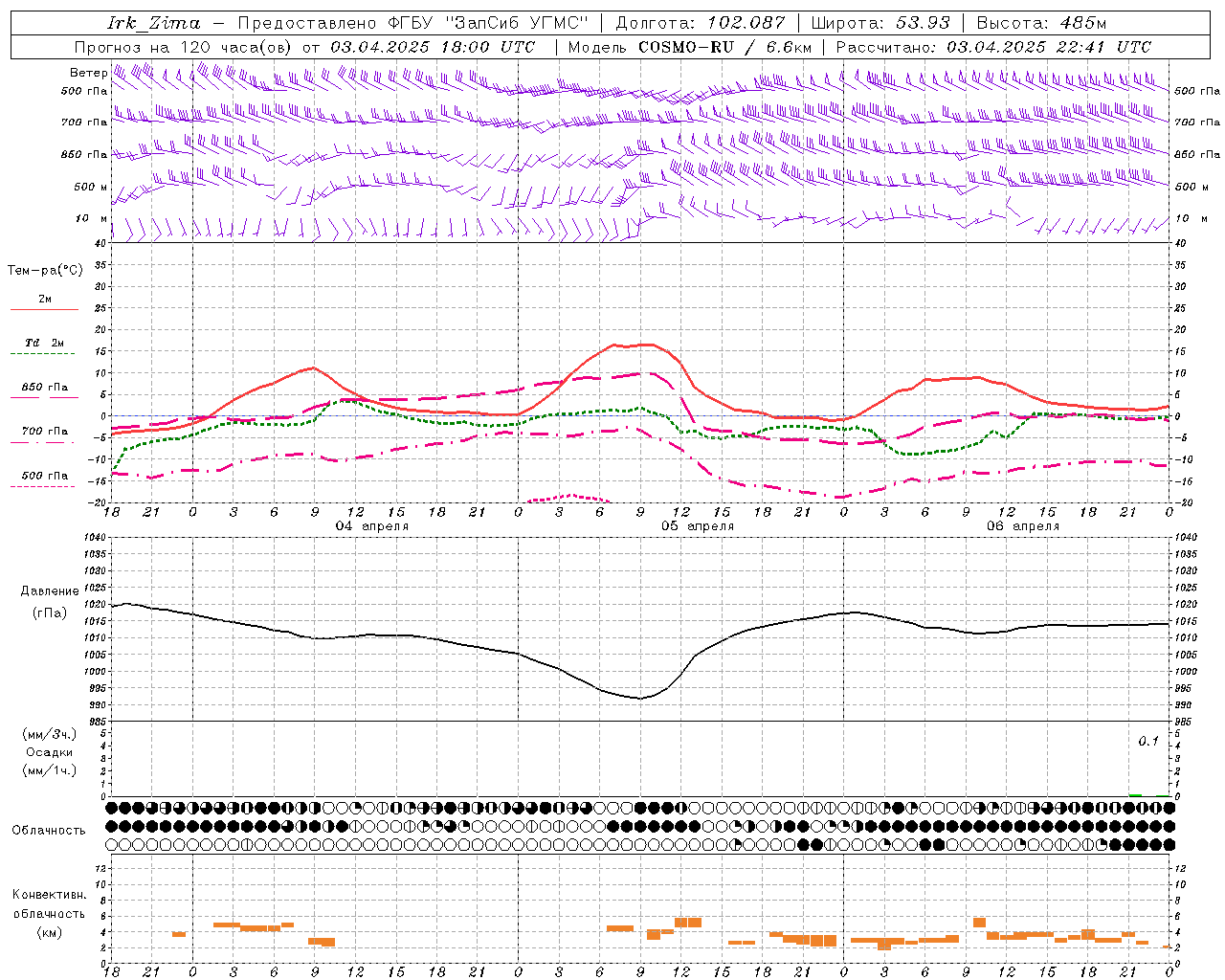Viewport: 1225px width, 980px height.
Task: Click the Ветер panel label
Action: 88,73
